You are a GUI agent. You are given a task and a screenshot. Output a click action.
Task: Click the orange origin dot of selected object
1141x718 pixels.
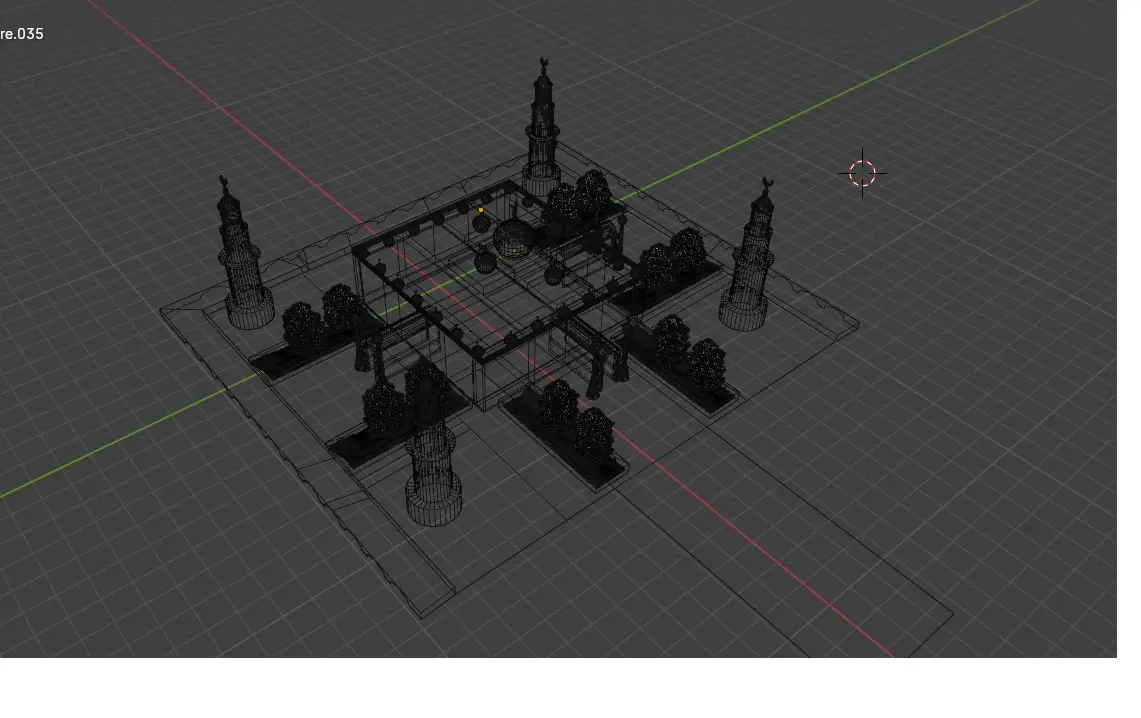point(480,210)
